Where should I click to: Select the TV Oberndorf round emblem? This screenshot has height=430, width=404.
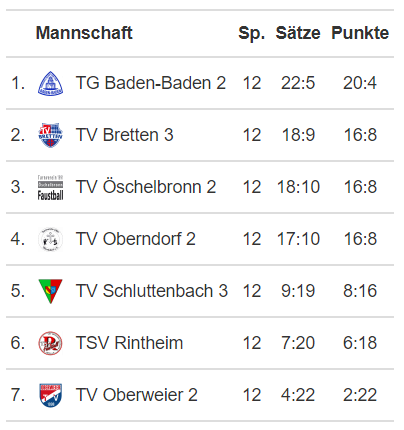[50, 239]
